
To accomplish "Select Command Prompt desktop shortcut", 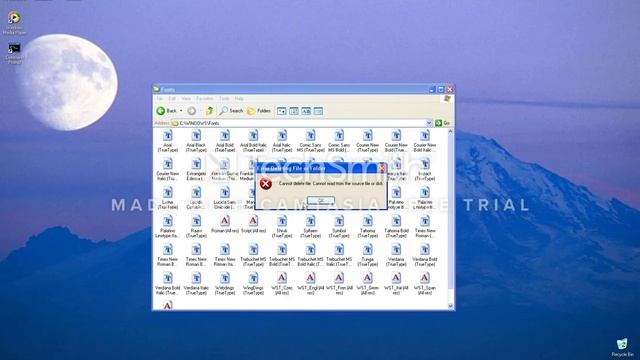I will point(14,53).
